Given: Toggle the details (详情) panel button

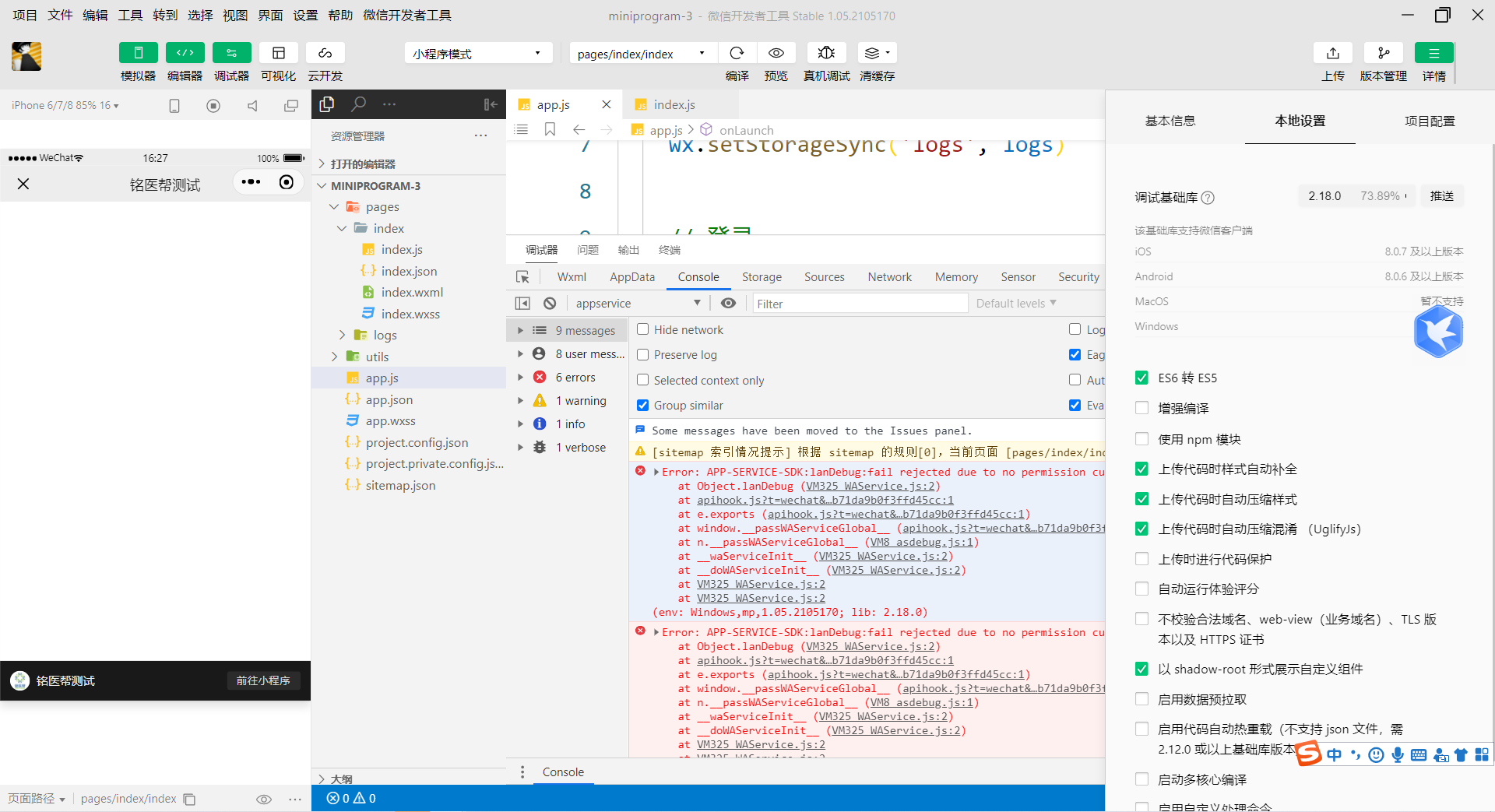Looking at the screenshot, I should point(1434,53).
